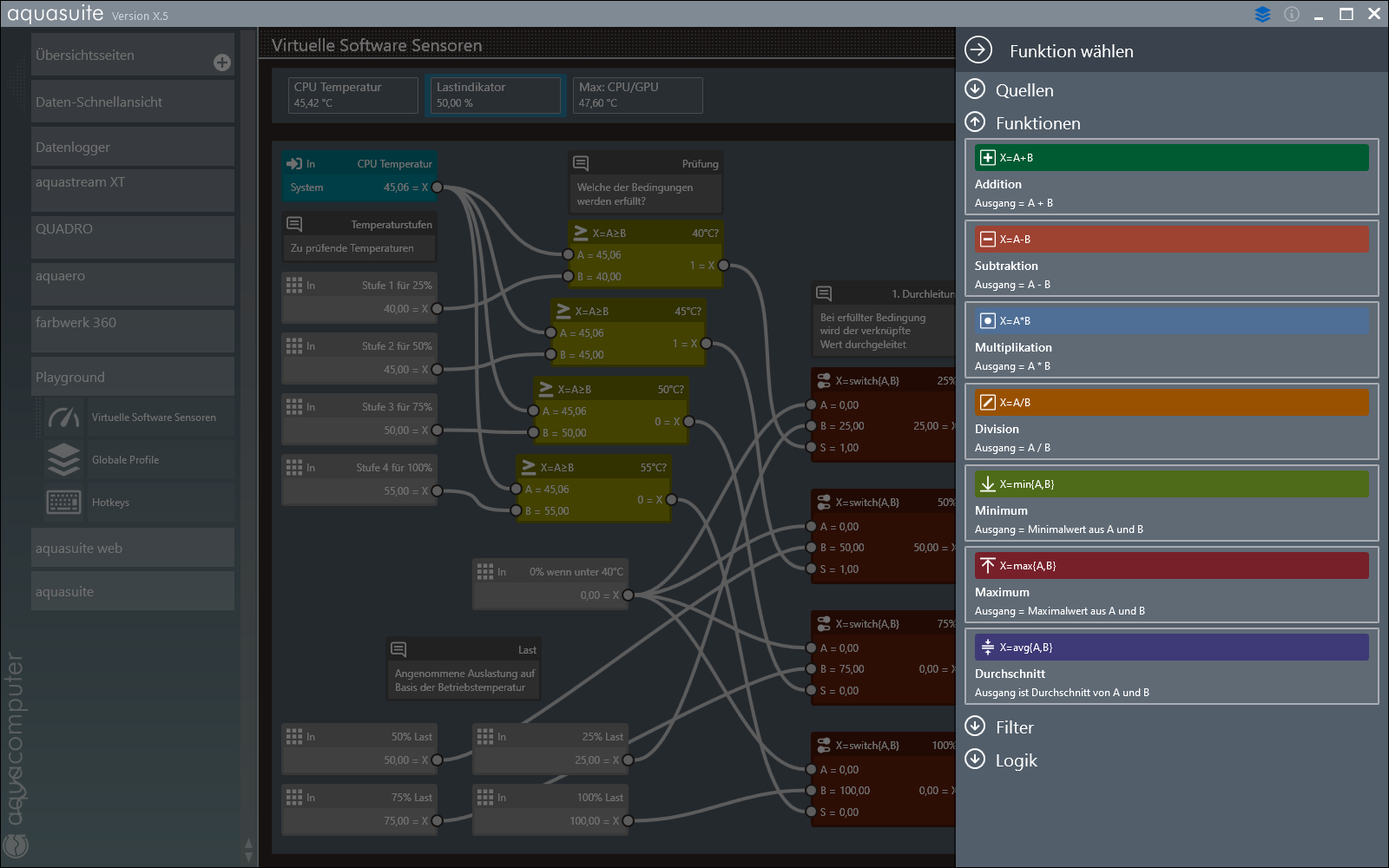The height and width of the screenshot is (868, 1389).
Task: Expand the Quellen section
Action: [976, 89]
